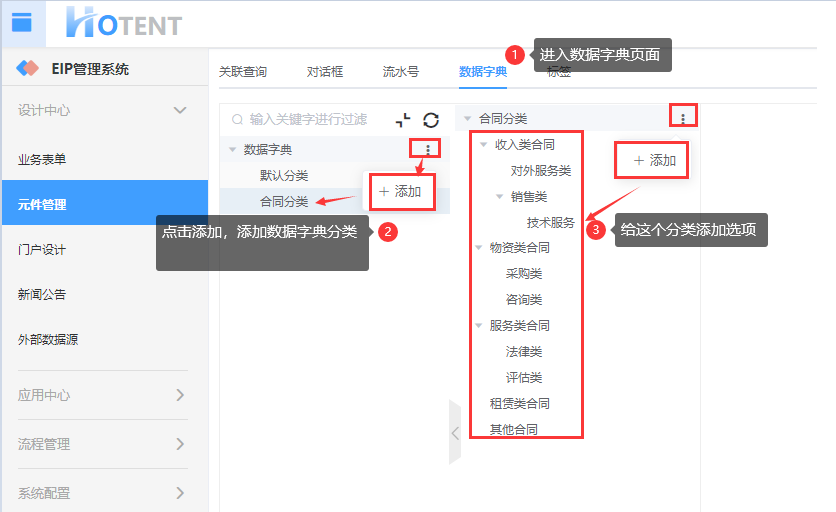Image resolution: width=836 pixels, height=512 pixels.
Task: Click 添加 in the 合同分类 dropdown
Action: point(655,161)
